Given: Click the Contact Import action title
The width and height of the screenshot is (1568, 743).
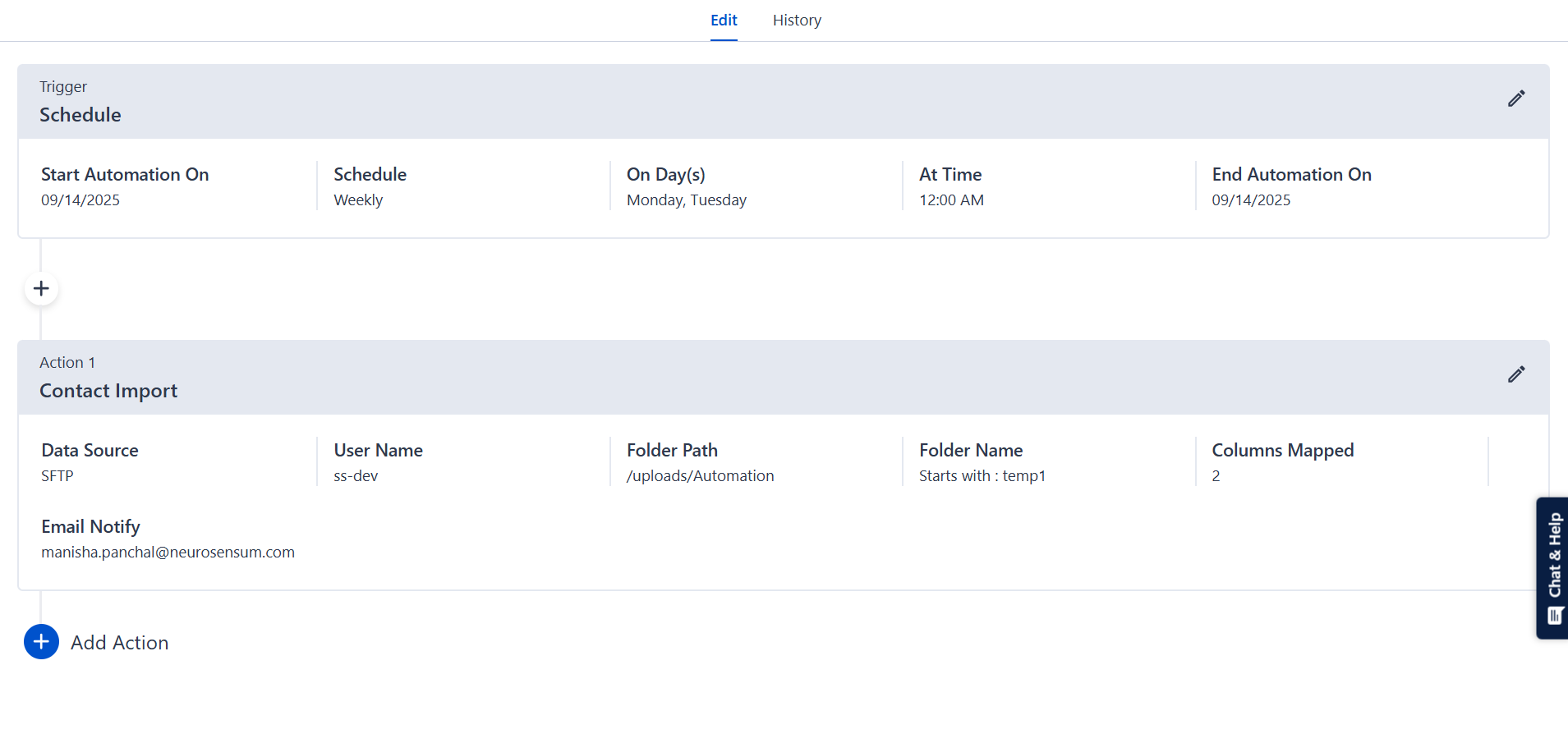Looking at the screenshot, I should pyautogui.click(x=108, y=391).
